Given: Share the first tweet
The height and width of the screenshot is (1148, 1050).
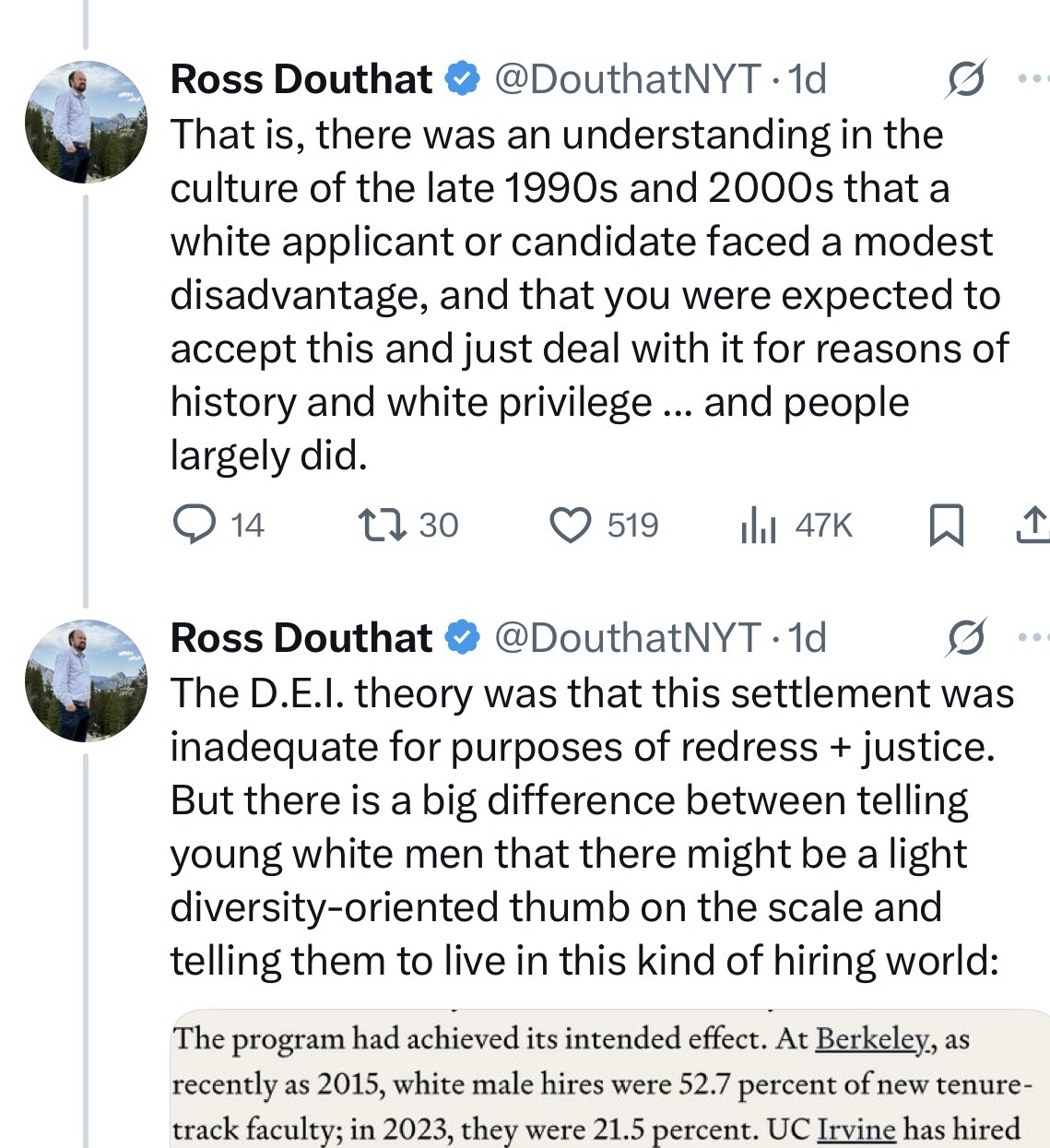Looking at the screenshot, I should click(x=1032, y=525).
